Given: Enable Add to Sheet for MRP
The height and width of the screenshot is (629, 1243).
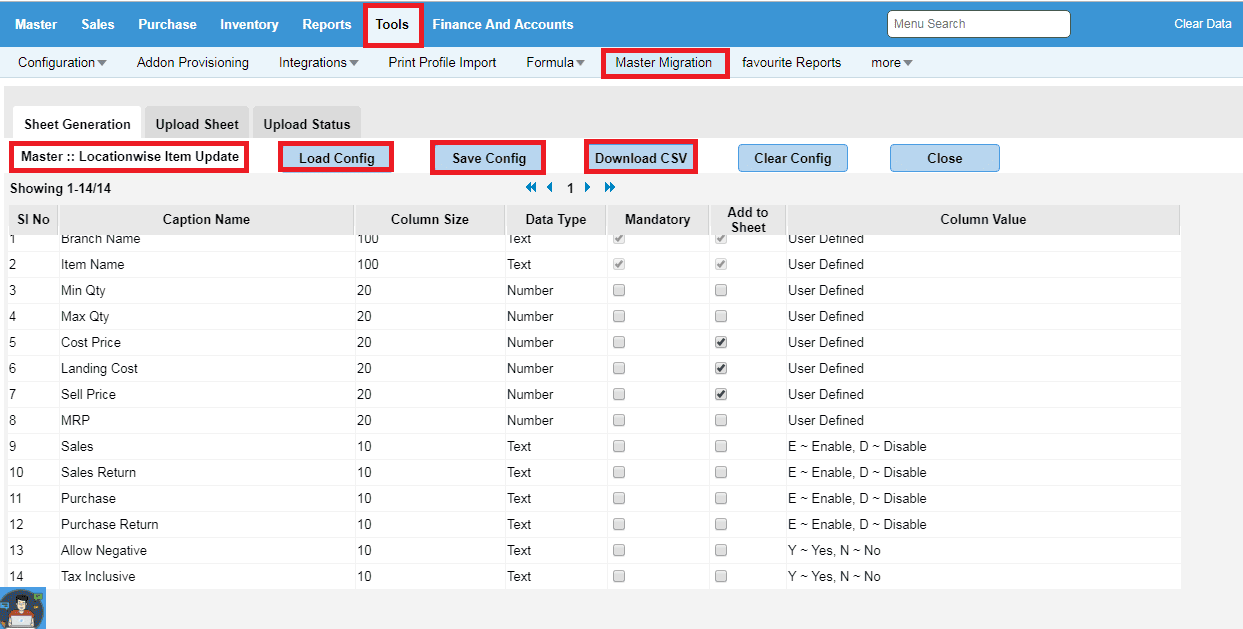Looking at the screenshot, I should point(721,420).
